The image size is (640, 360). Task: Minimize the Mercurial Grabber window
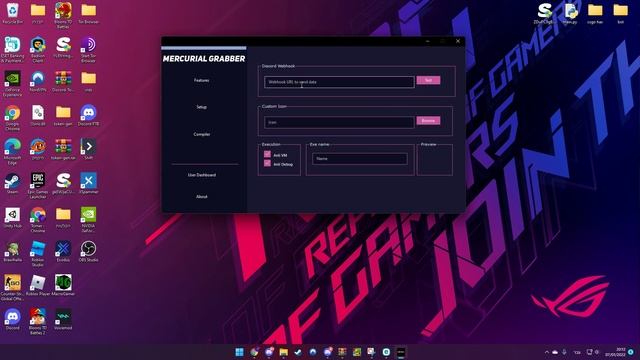[x=428, y=41]
